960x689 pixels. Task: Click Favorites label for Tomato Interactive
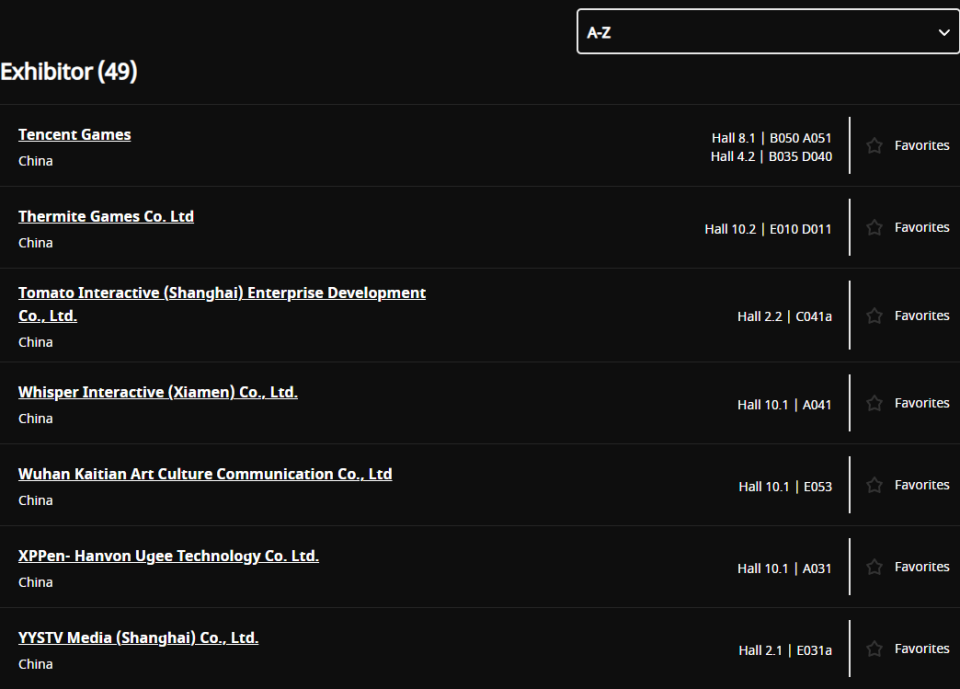[x=921, y=315]
